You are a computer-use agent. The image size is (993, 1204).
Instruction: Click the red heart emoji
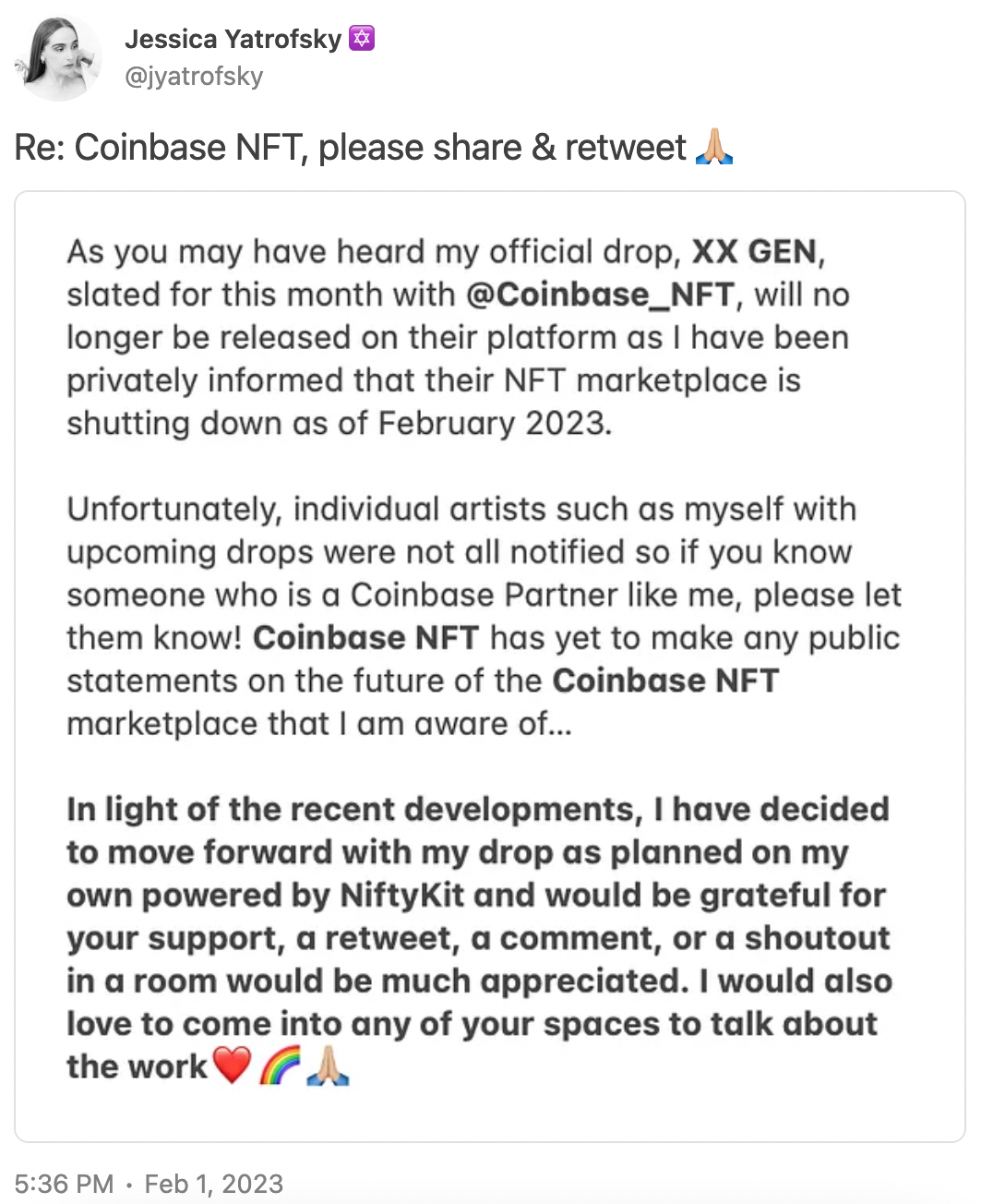pyautogui.click(x=232, y=1066)
